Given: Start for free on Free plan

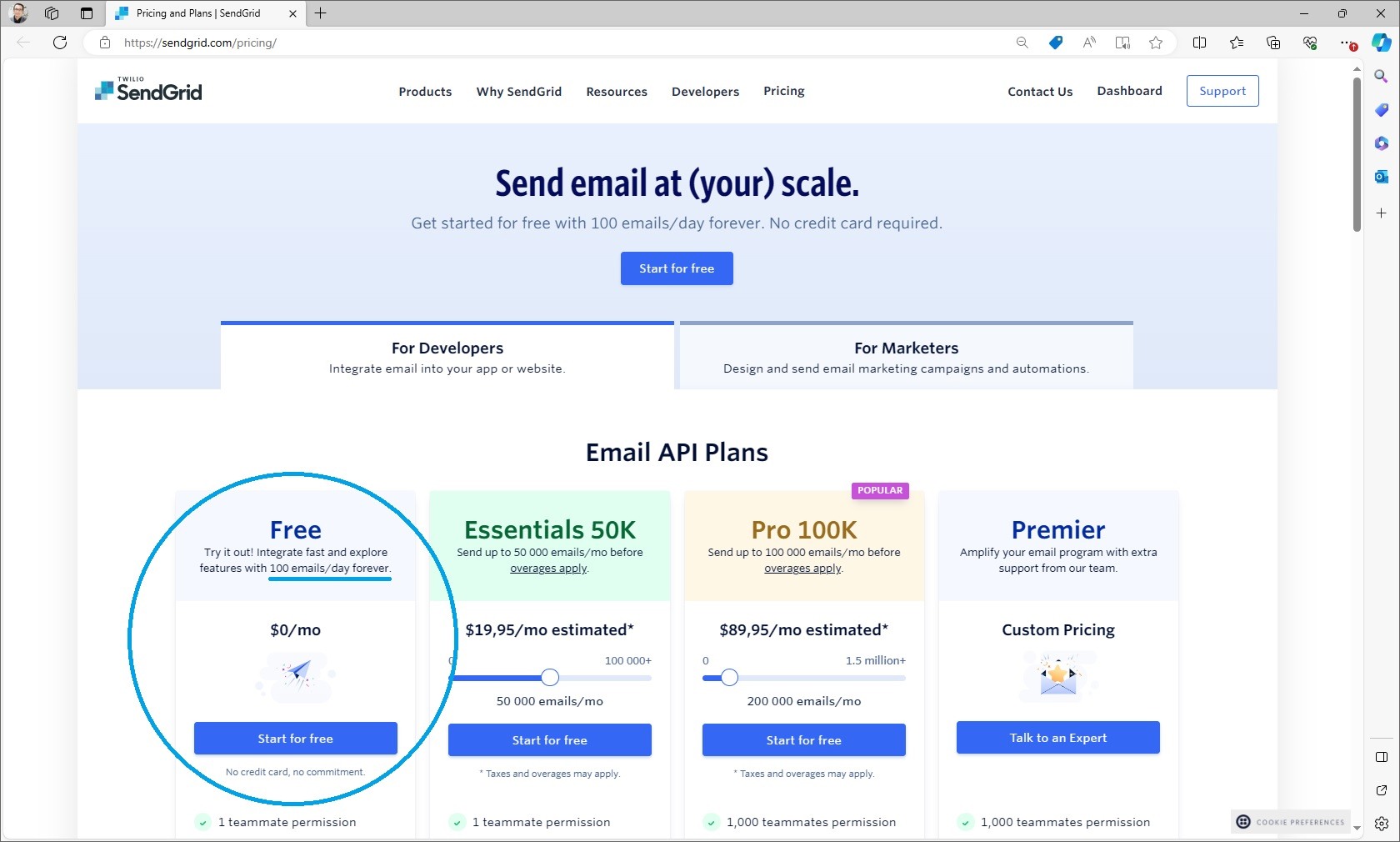Looking at the screenshot, I should [296, 739].
